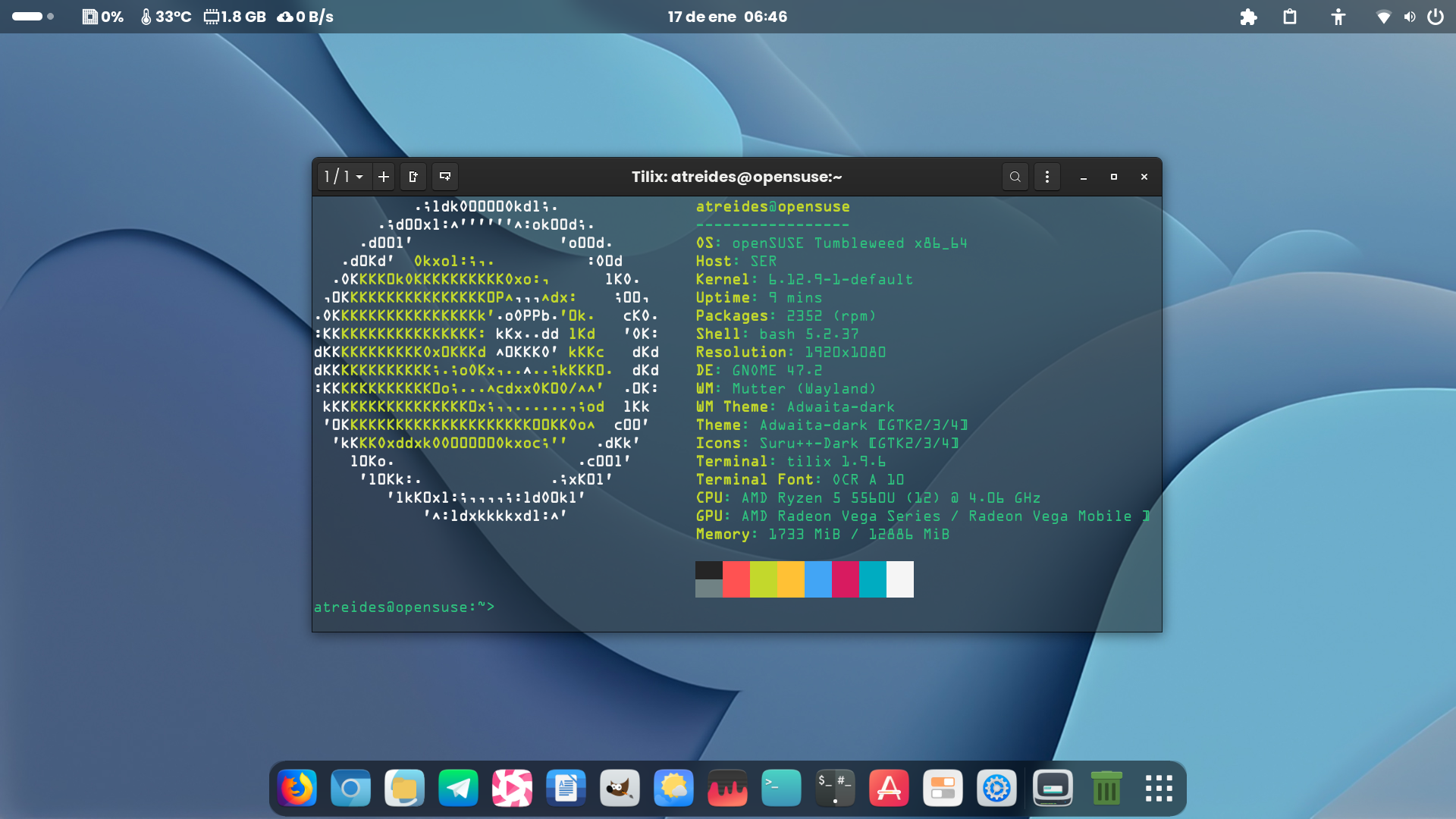Screen dimensions: 1456x819
Task: Launch GIMP from the dock
Action: [x=620, y=789]
